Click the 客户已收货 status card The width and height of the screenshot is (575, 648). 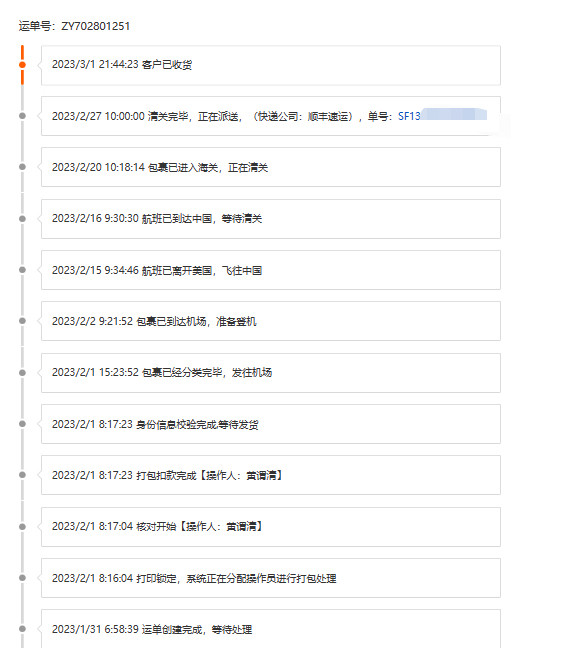[x=271, y=65]
